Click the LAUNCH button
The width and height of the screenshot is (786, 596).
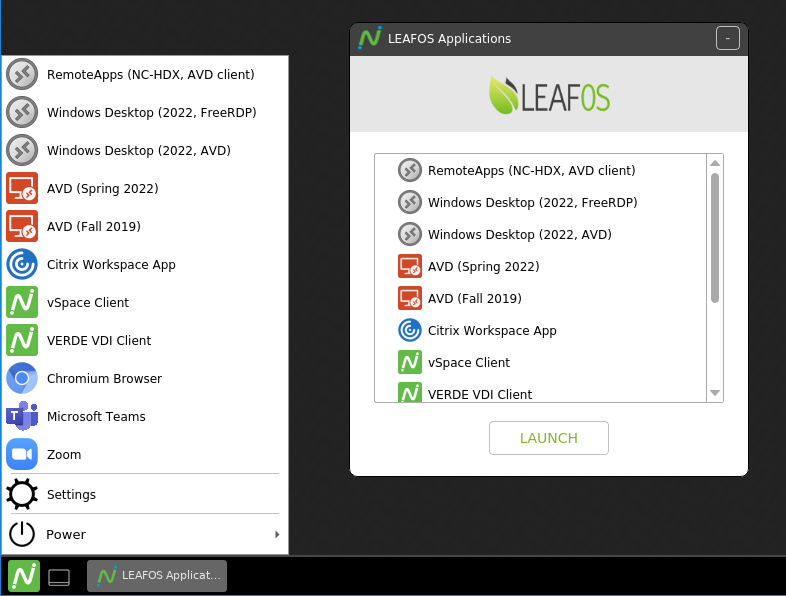click(549, 438)
